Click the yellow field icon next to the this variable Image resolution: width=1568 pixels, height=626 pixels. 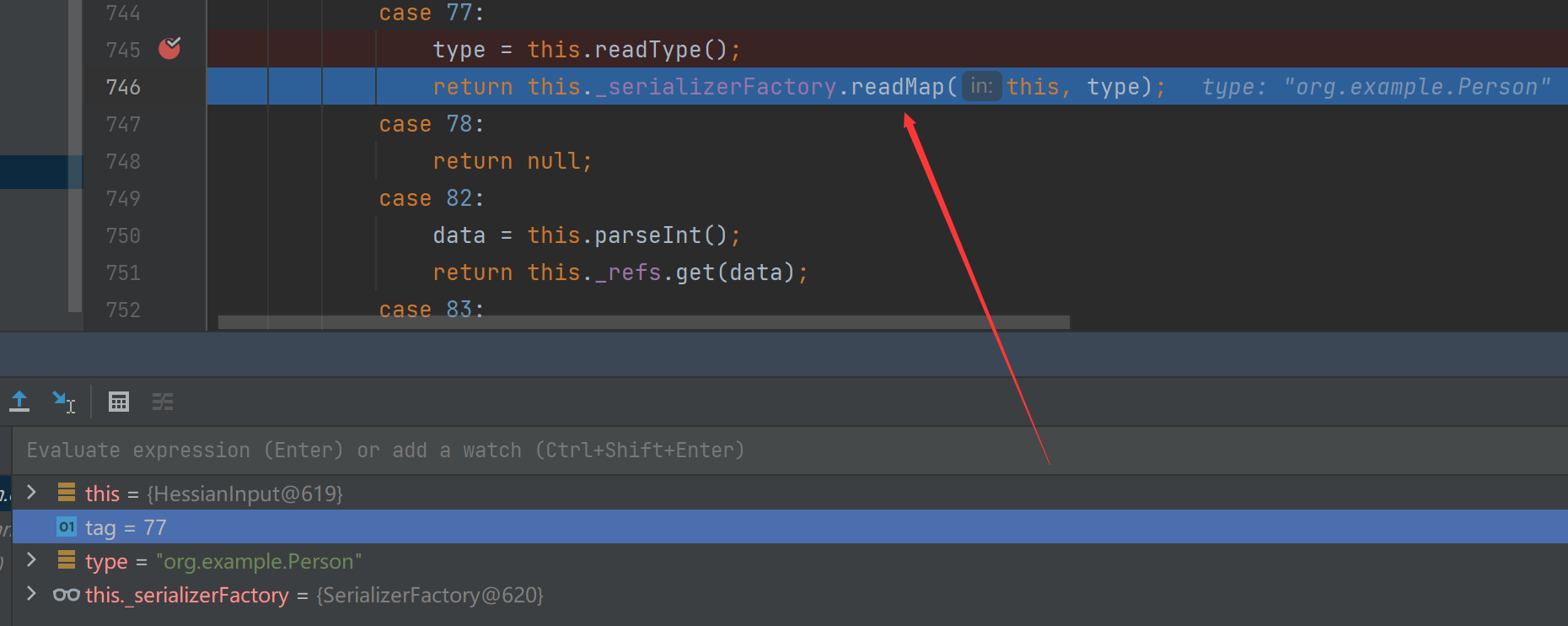tap(67, 493)
